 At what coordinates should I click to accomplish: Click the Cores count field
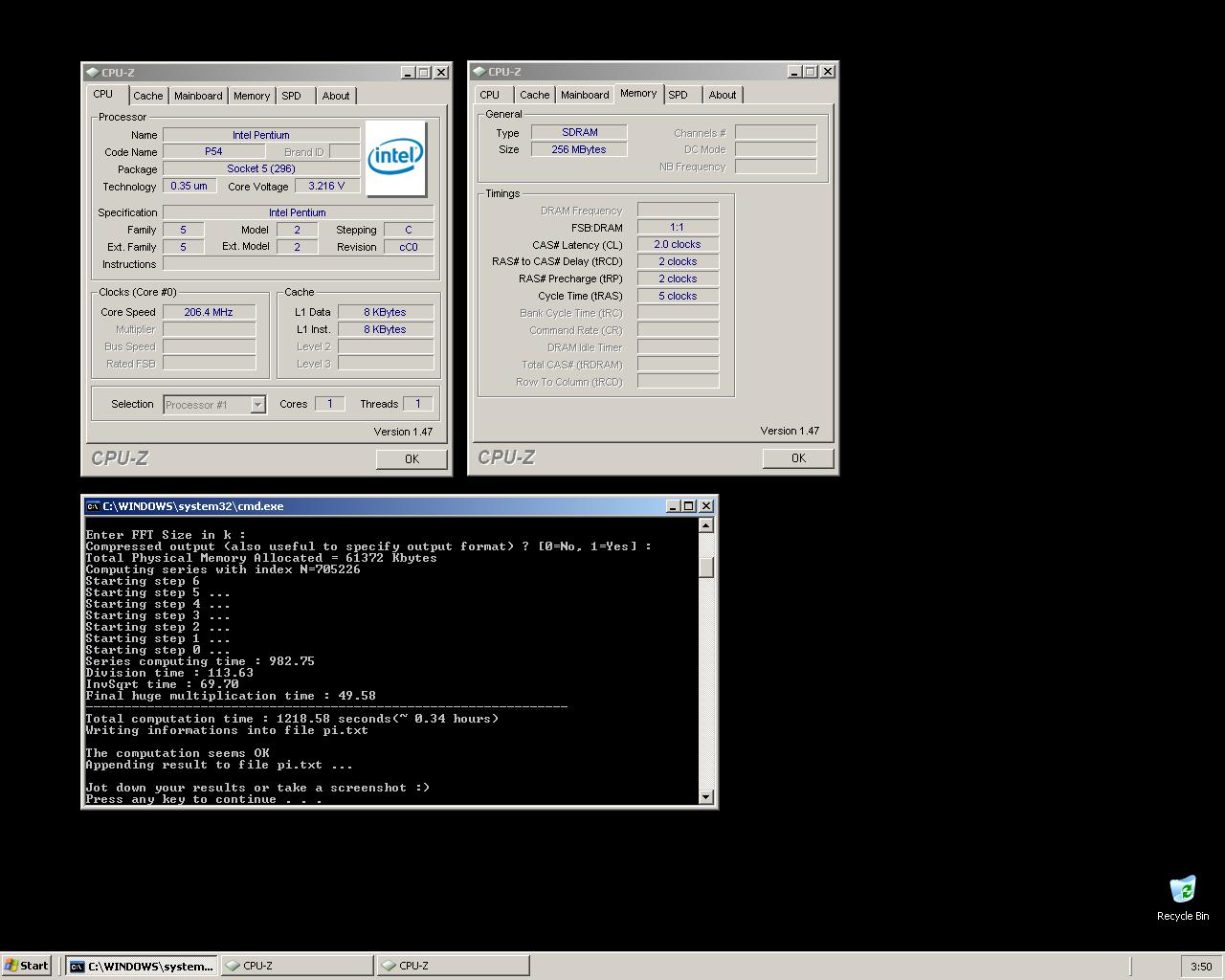(329, 404)
